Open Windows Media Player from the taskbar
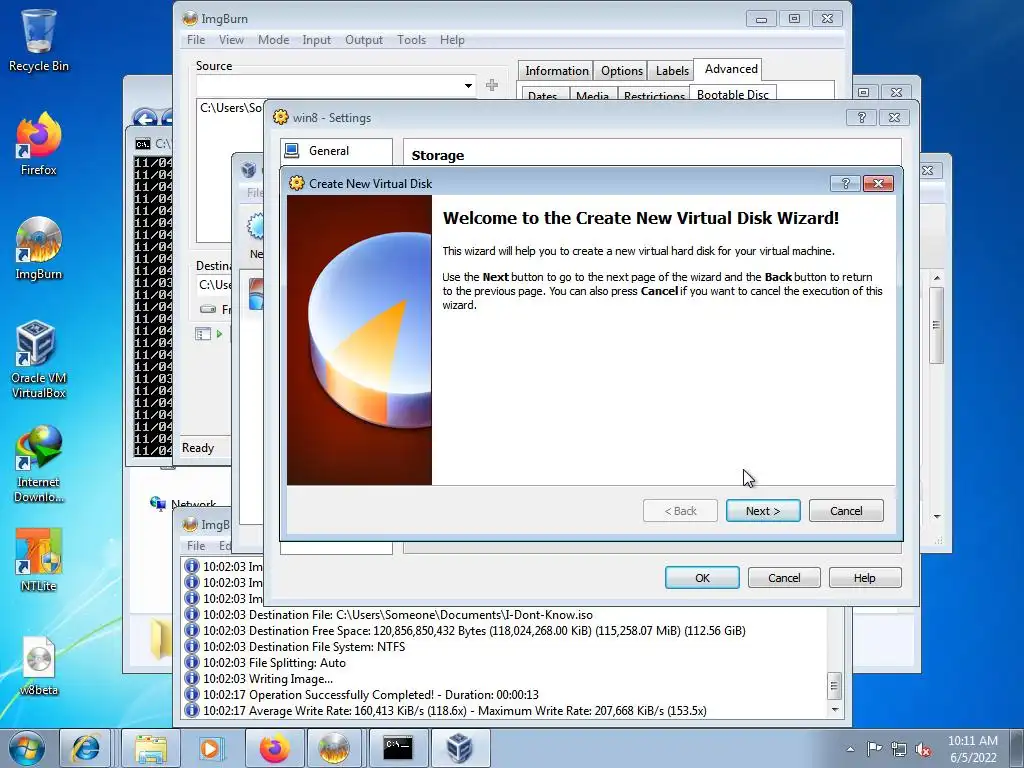Screen dimensions: 1024x768 pos(210,748)
